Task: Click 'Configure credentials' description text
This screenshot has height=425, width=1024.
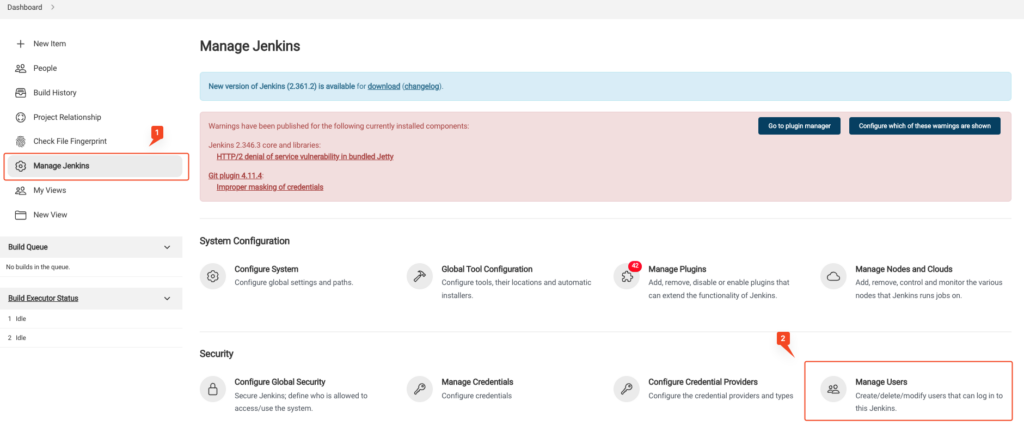Action: pyautogui.click(x=477, y=396)
